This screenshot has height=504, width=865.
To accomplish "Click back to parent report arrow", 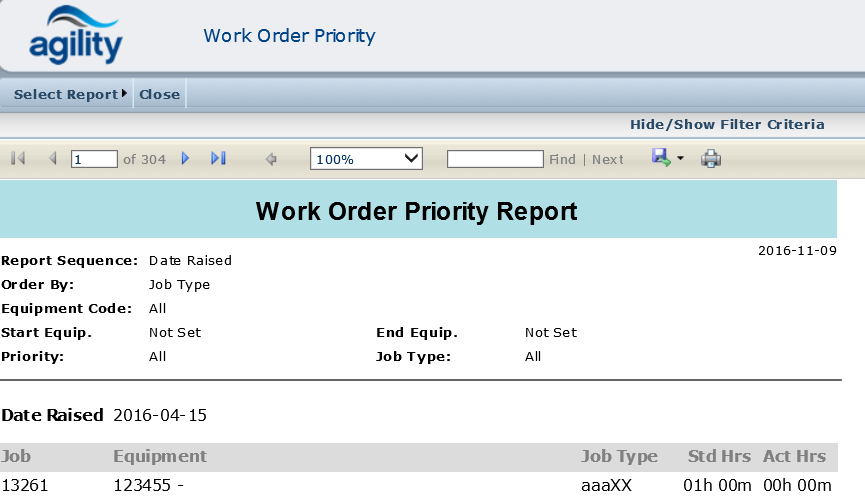I will 270,159.
